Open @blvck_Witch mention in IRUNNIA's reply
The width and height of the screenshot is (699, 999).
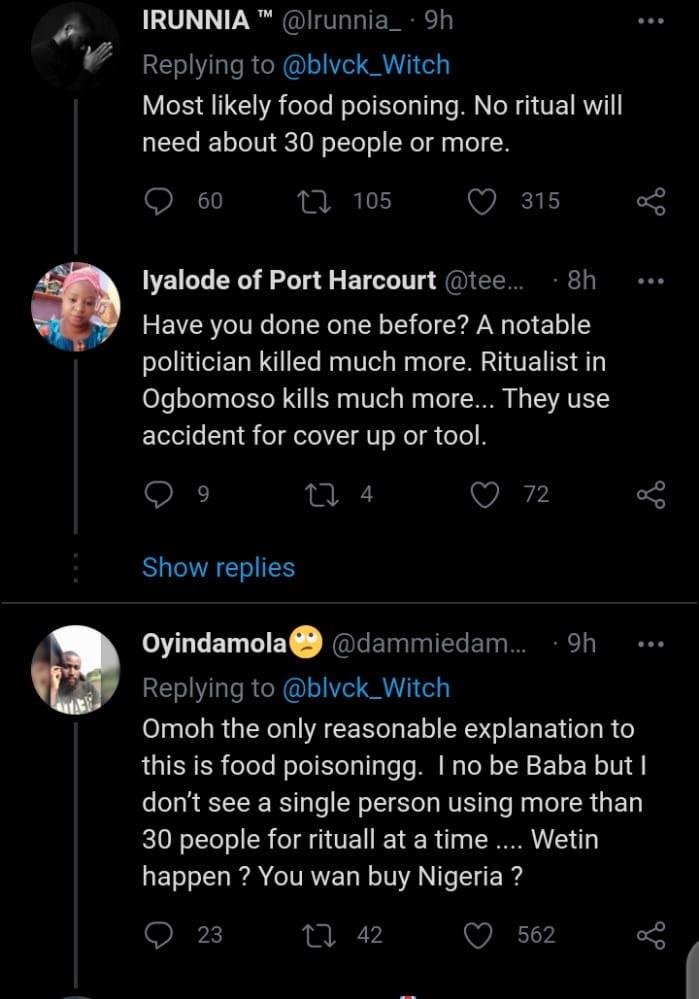(366, 65)
